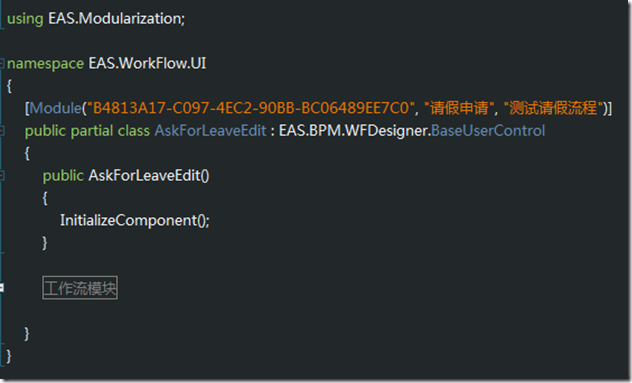632x383 pixels.
Task: Click the BaseUserControl base type
Action: point(488,131)
